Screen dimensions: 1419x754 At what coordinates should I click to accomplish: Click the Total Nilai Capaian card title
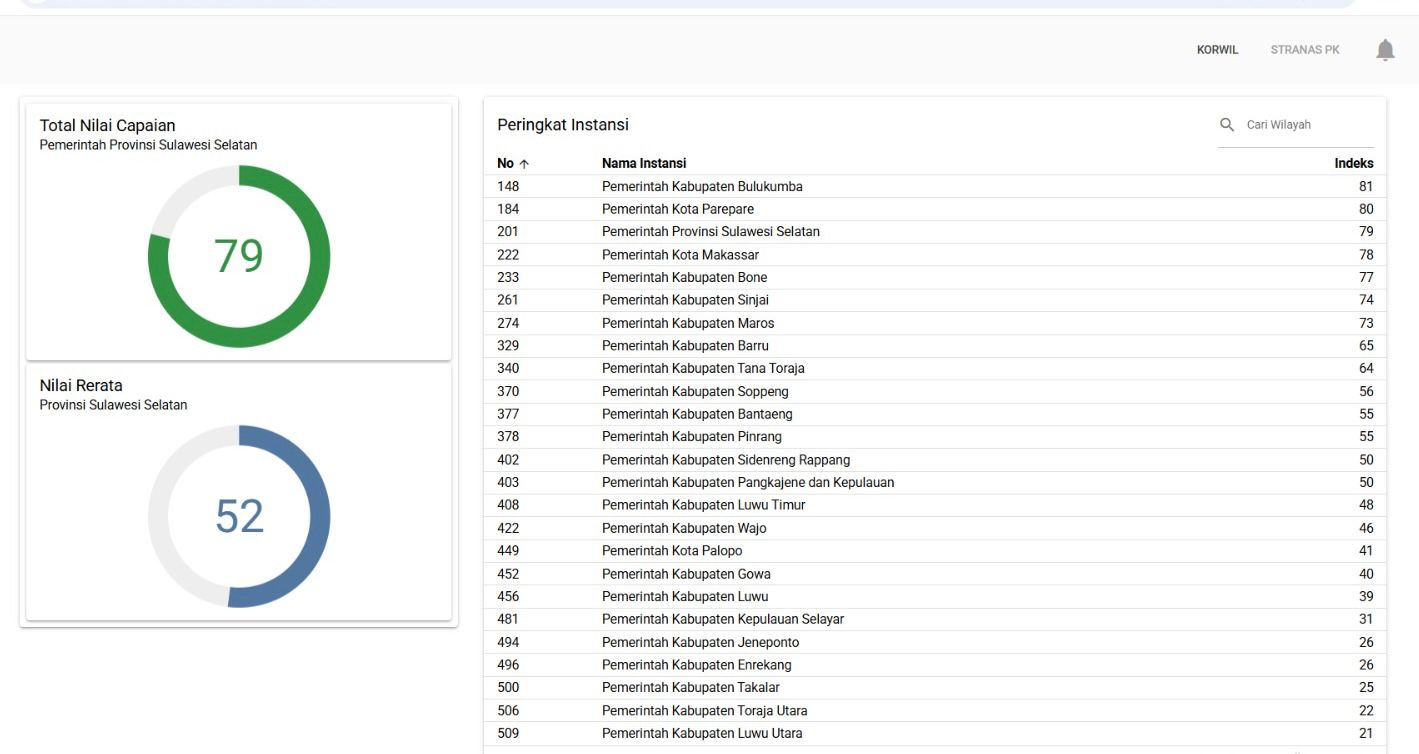pos(107,126)
